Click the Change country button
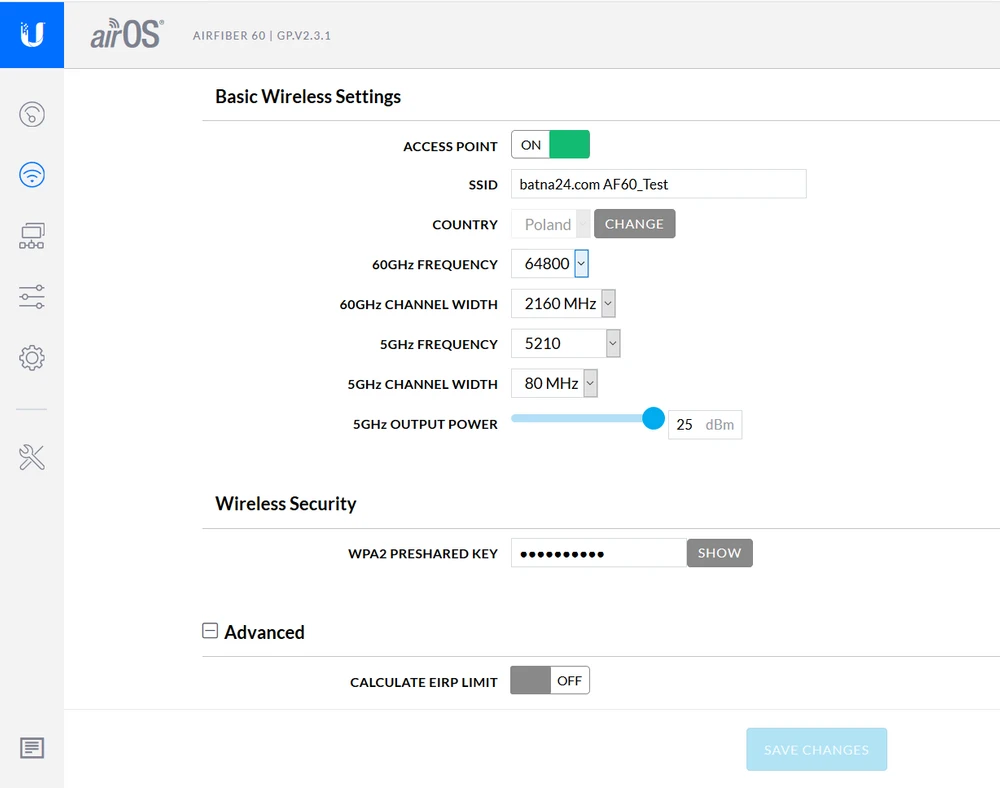The width and height of the screenshot is (1000, 788). coord(634,224)
